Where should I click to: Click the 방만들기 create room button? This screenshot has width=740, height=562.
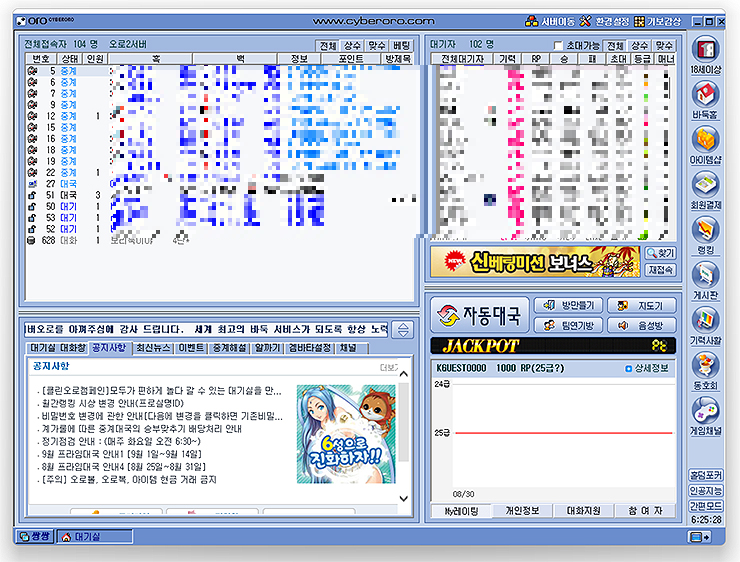(x=568, y=306)
